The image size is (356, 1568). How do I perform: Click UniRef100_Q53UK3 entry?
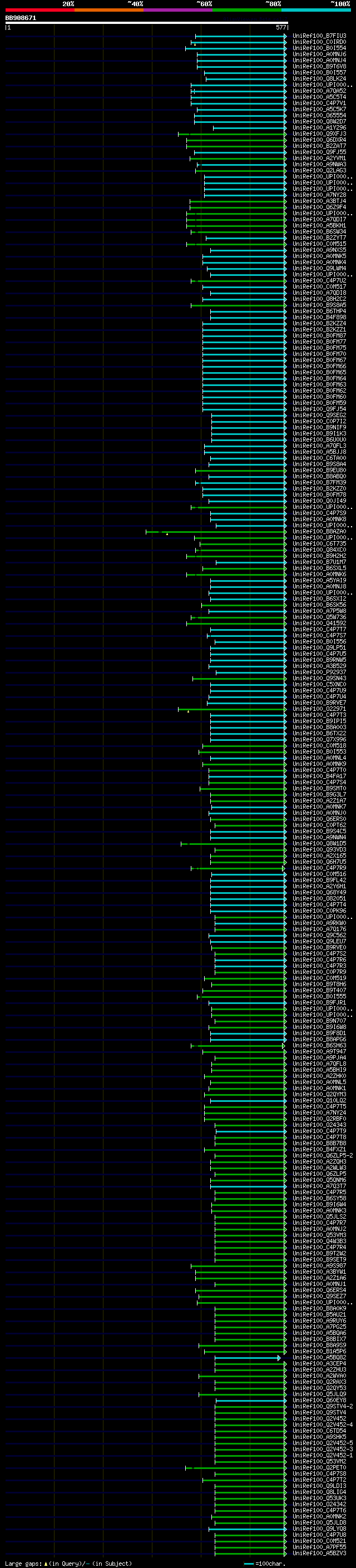[x=319, y=1498]
